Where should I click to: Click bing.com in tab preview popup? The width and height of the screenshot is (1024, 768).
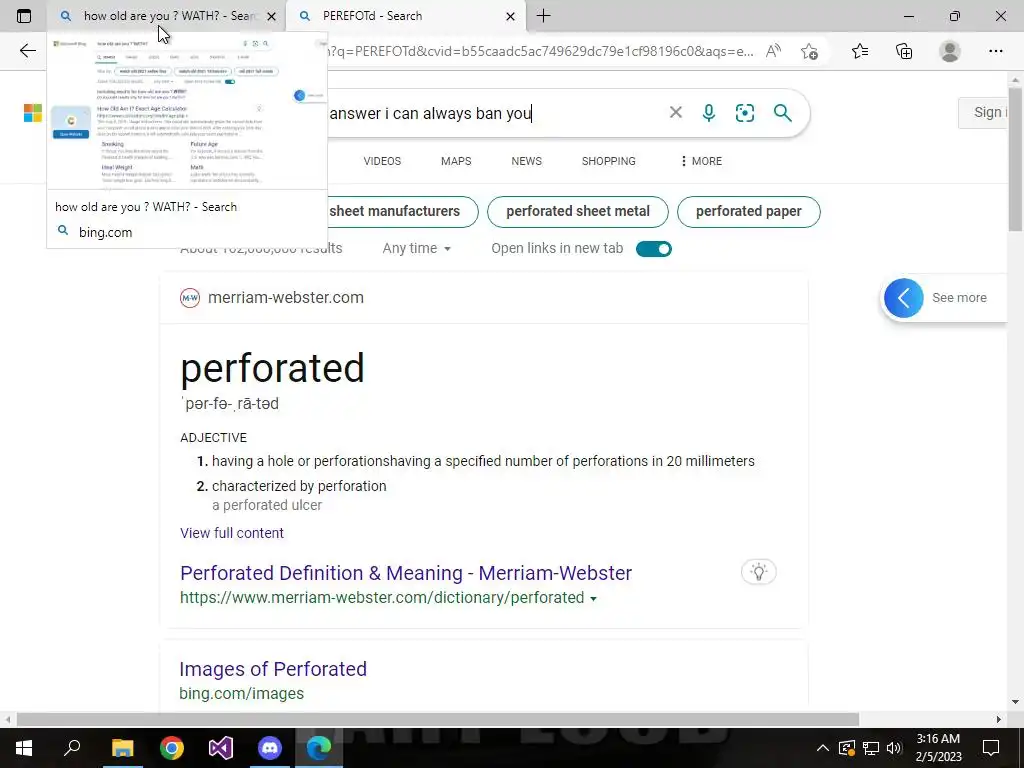[x=105, y=232]
